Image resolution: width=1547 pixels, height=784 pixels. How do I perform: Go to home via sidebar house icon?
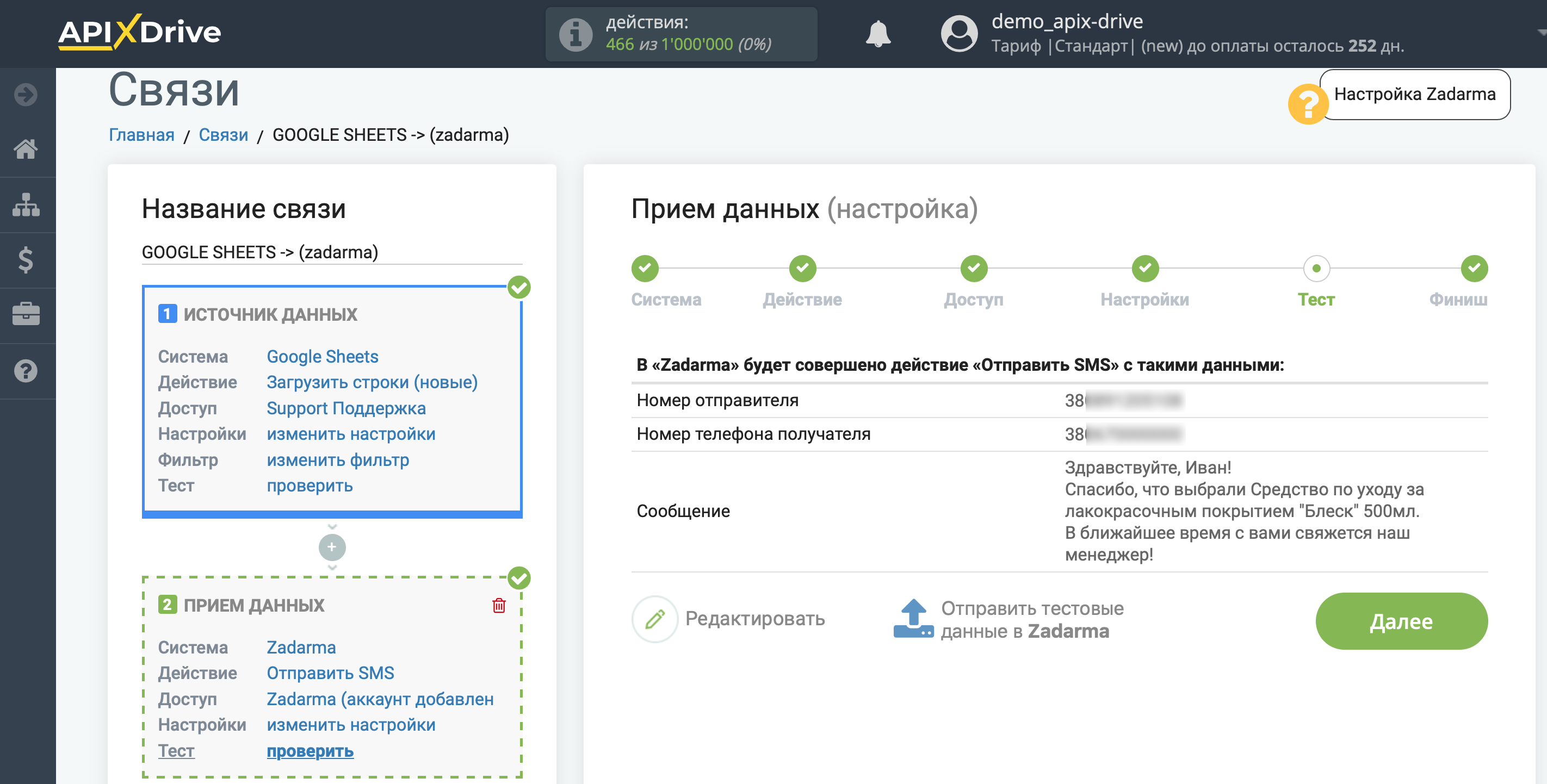(x=26, y=149)
